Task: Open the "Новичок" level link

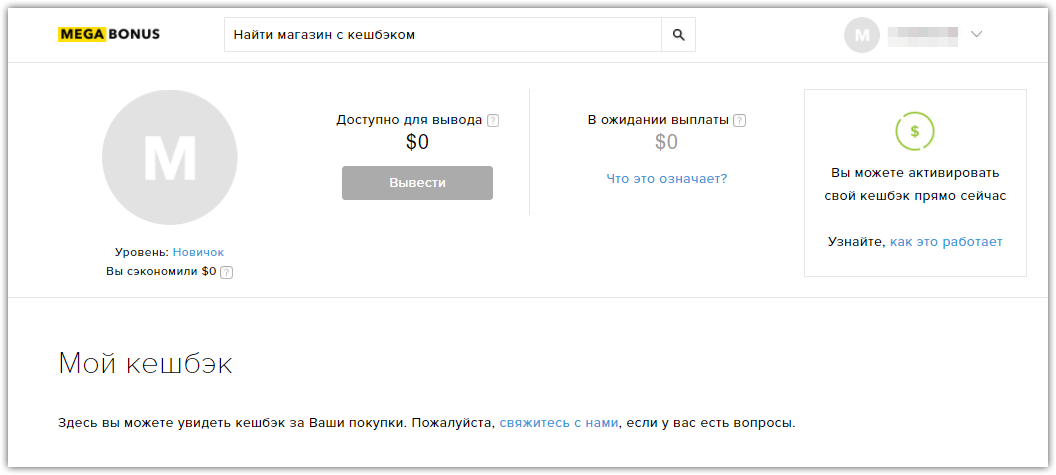Action: click(x=198, y=252)
